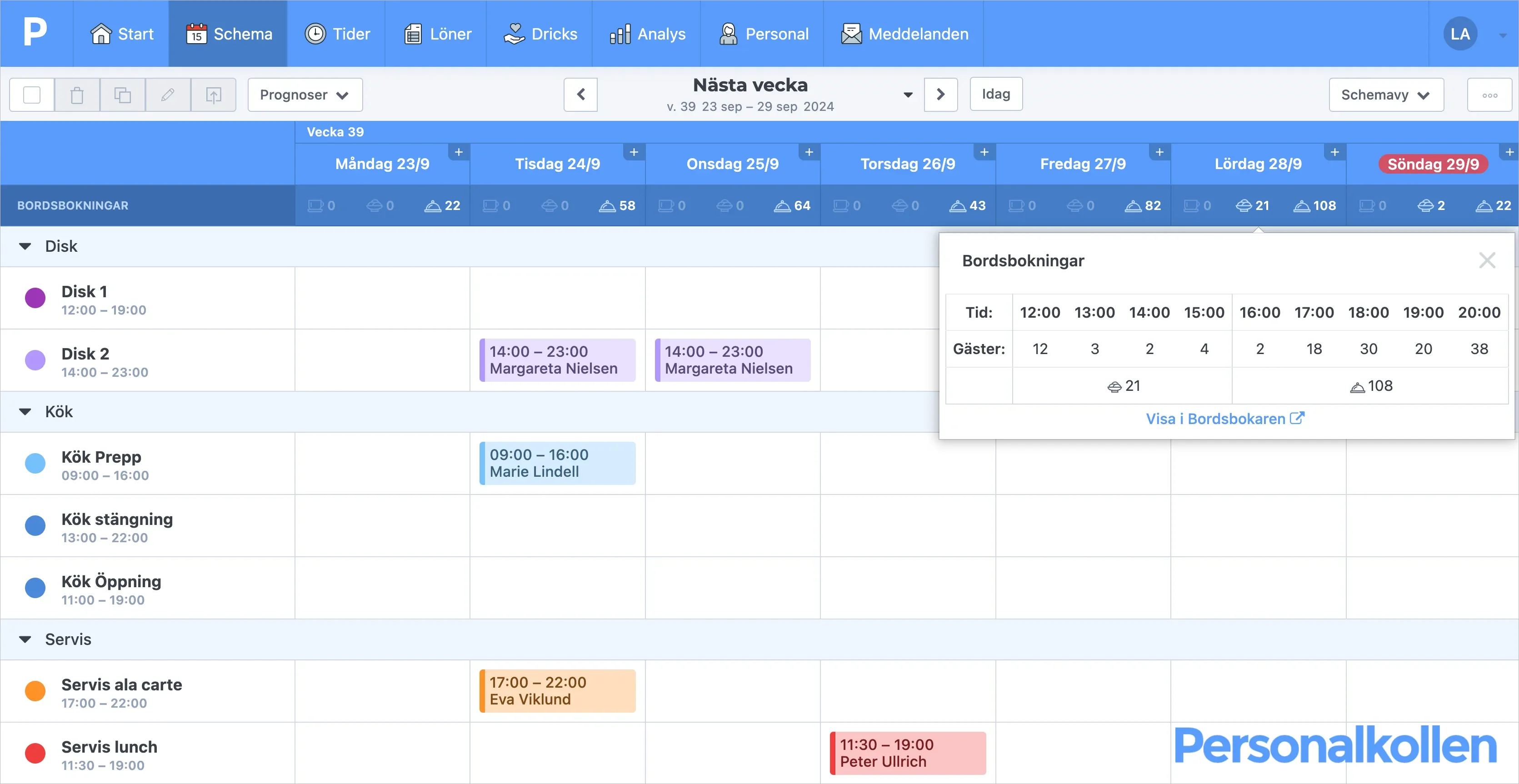Click the pencil edit icon in toolbar
Screen dimensions: 1519x784
(168, 95)
